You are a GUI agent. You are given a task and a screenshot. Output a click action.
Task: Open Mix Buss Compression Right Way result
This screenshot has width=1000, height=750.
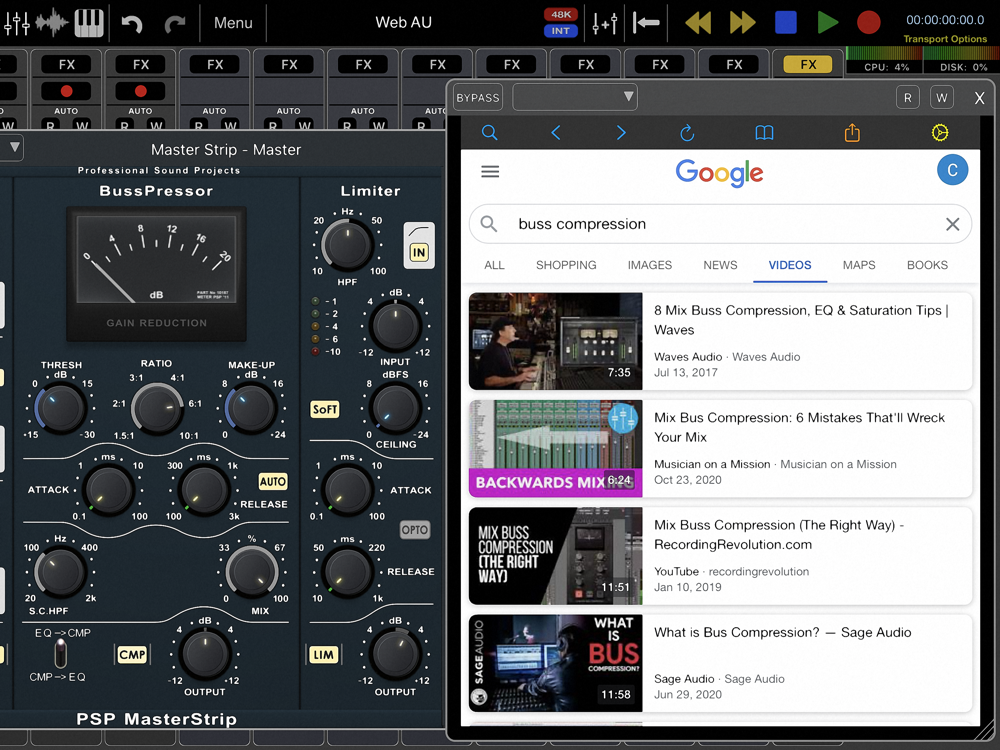720,555
